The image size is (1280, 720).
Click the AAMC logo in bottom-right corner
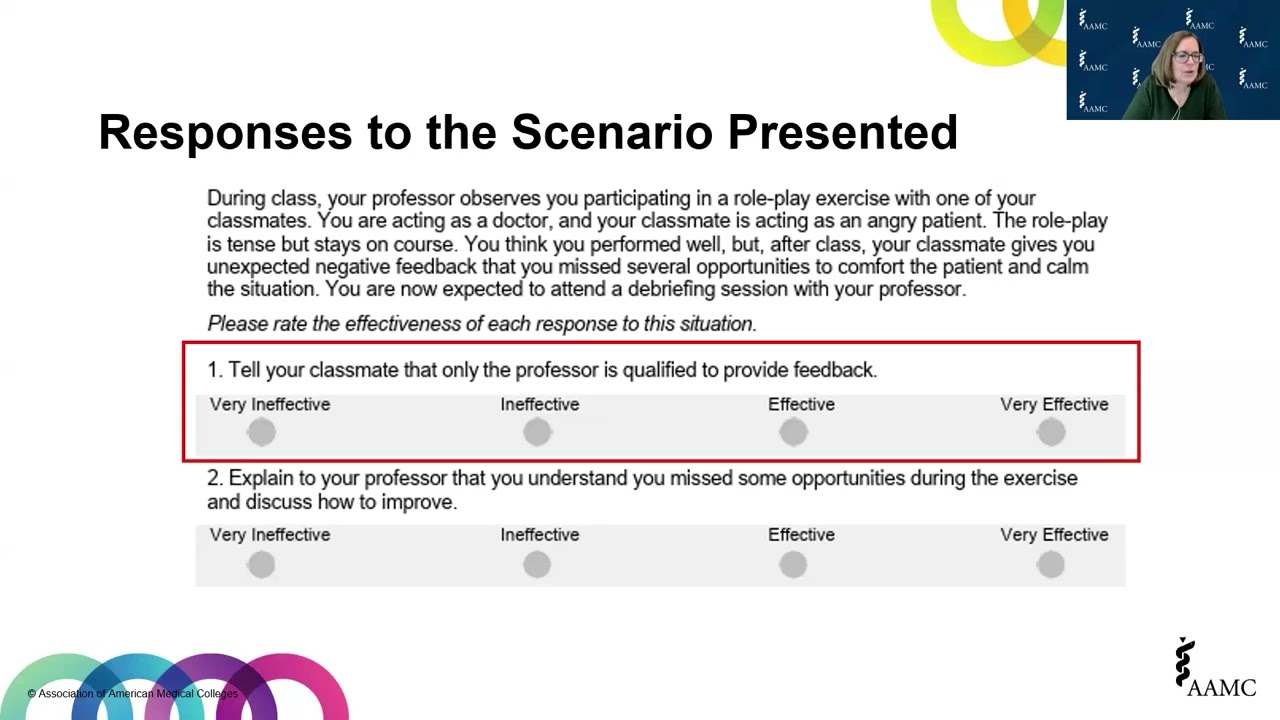pyautogui.click(x=1215, y=669)
